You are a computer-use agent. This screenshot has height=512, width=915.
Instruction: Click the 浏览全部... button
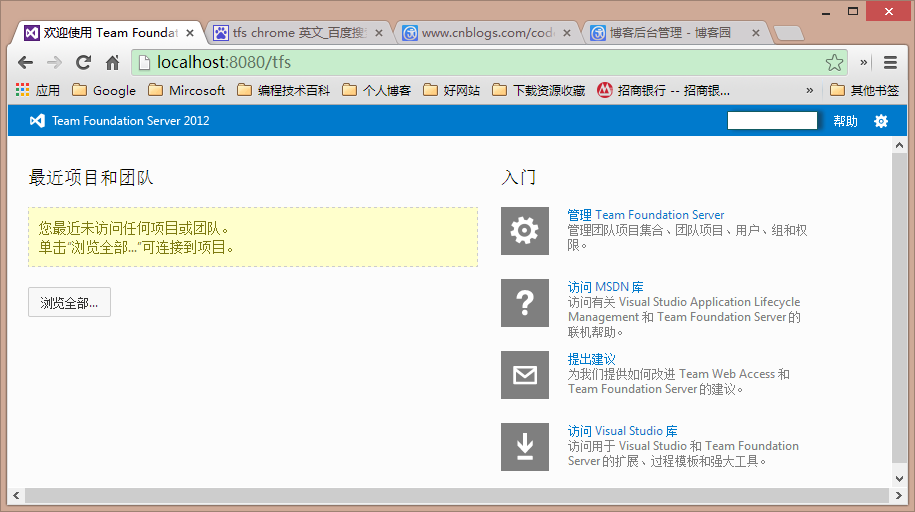pyautogui.click(x=69, y=302)
